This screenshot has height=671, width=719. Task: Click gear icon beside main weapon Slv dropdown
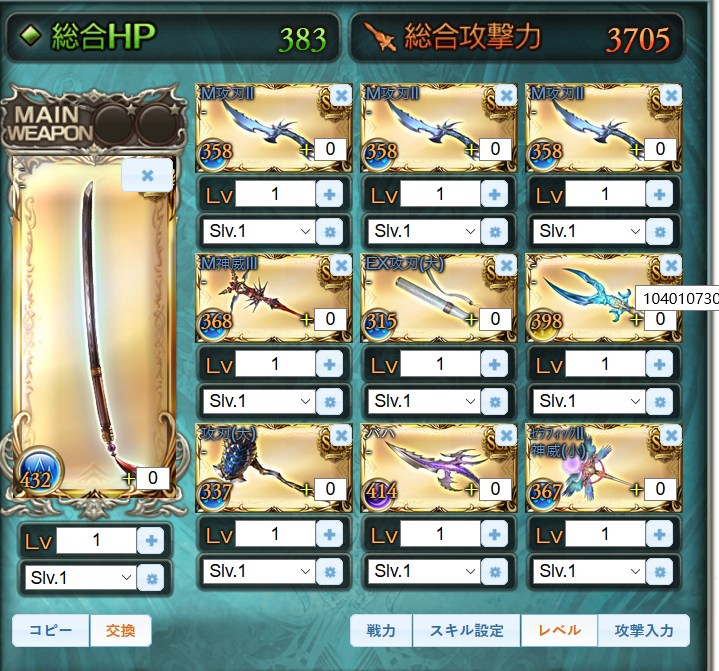(x=151, y=578)
